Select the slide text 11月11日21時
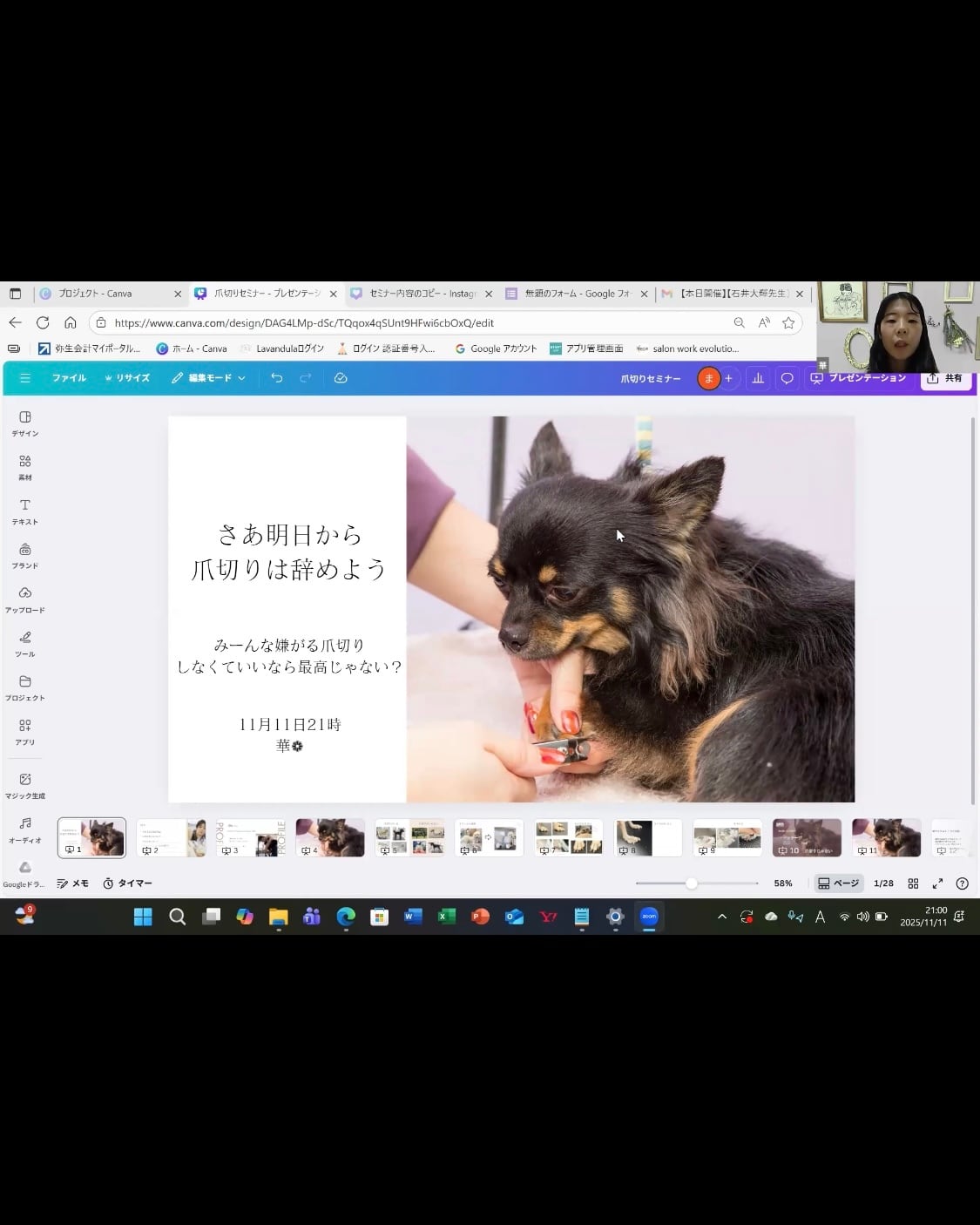The height and width of the screenshot is (1225, 980). click(x=289, y=725)
